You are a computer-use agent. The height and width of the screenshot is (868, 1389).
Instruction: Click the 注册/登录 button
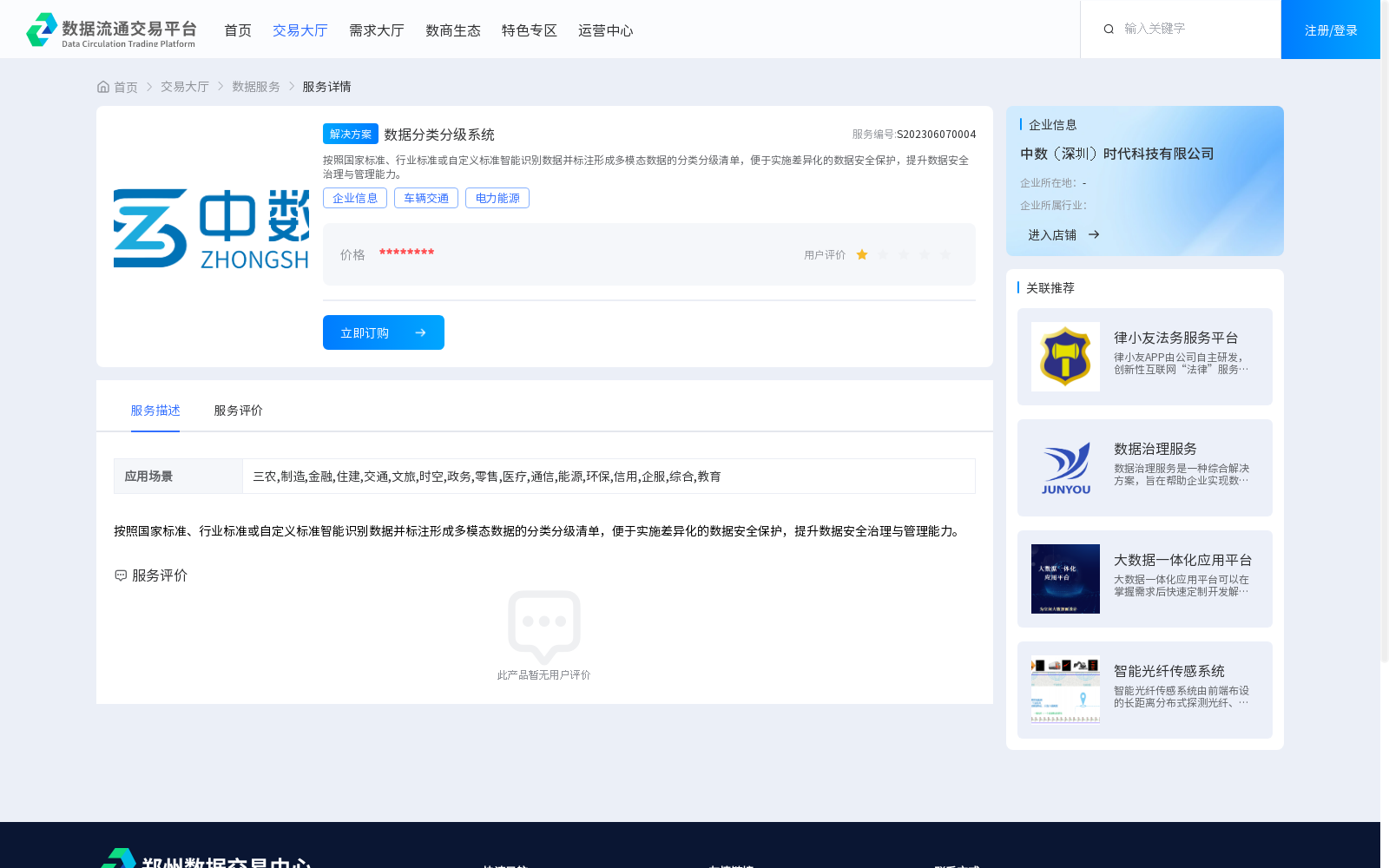click(1331, 30)
